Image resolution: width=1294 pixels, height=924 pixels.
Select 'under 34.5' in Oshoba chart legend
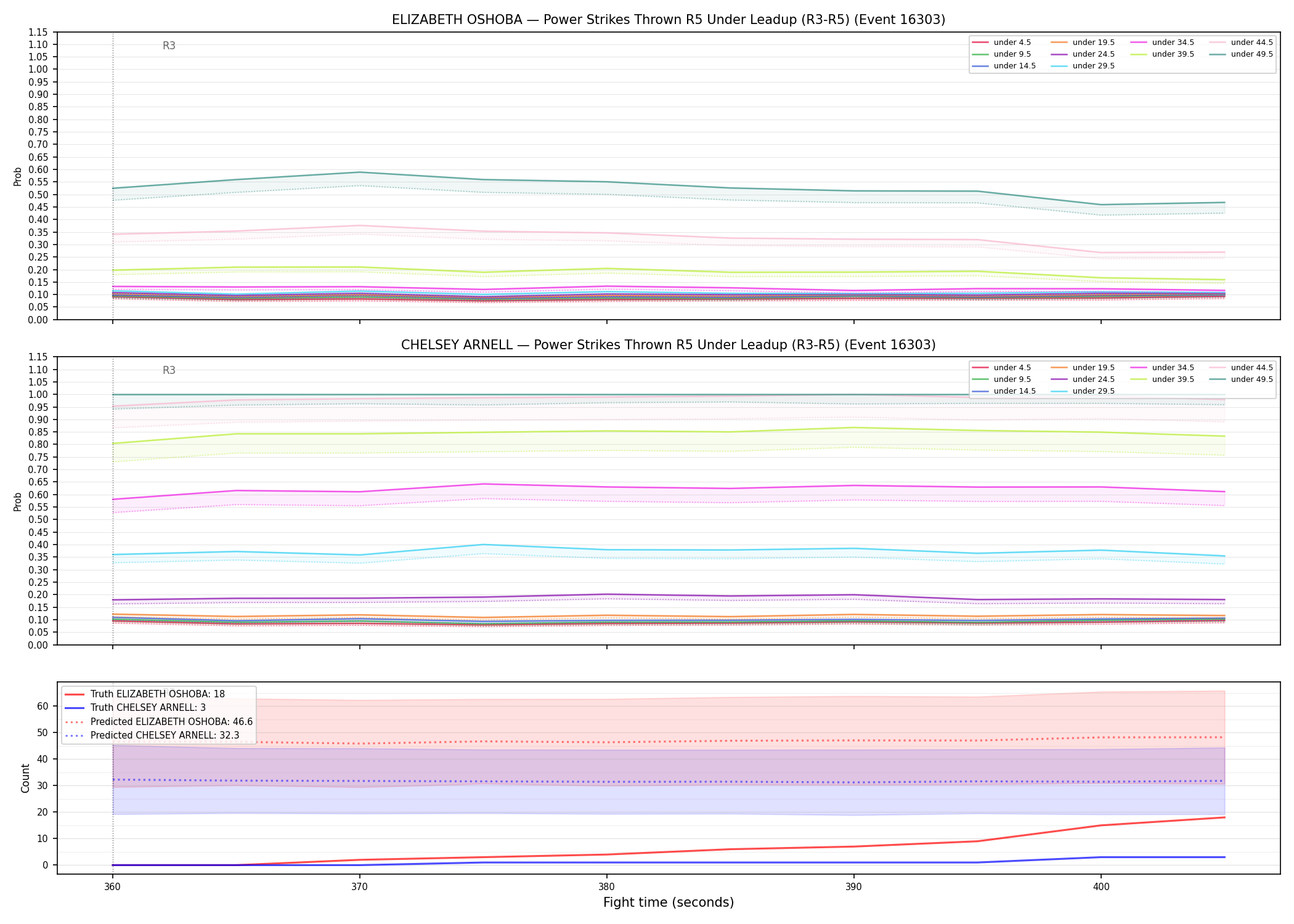[1162, 43]
